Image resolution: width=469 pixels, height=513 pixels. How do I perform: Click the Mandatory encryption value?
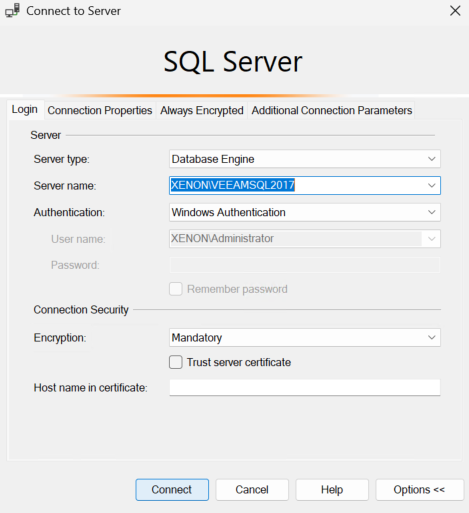coord(197,338)
